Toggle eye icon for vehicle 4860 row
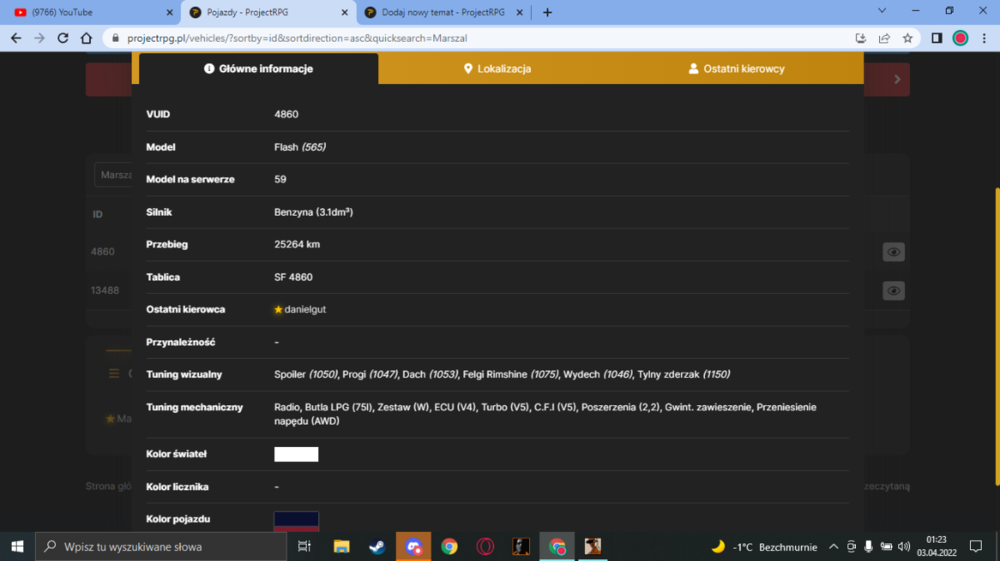 893,252
